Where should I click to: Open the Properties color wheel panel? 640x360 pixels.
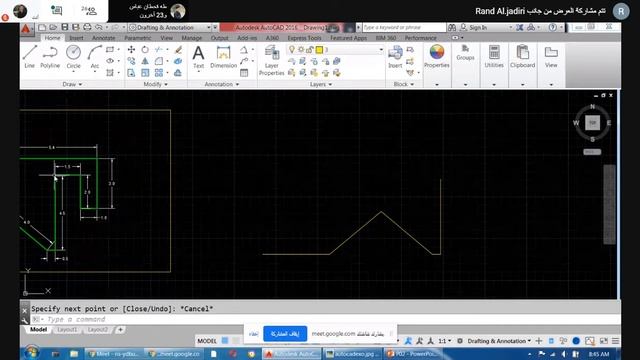click(x=437, y=56)
